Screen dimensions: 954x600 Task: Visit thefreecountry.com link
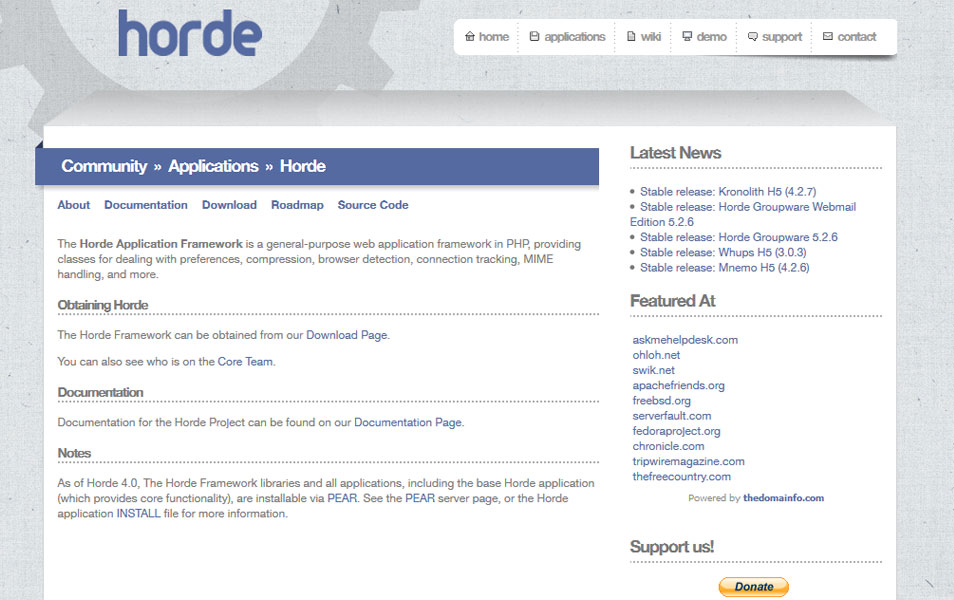click(x=681, y=477)
